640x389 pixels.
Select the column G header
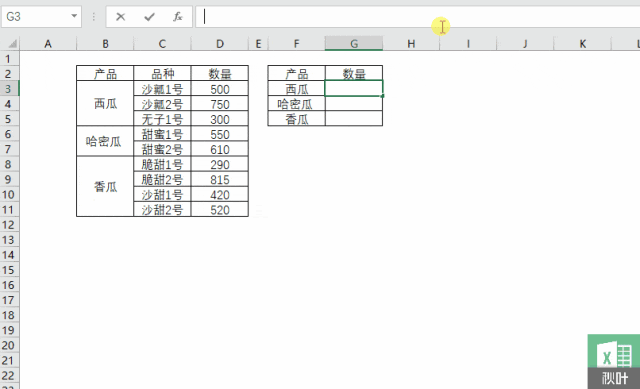[354, 44]
